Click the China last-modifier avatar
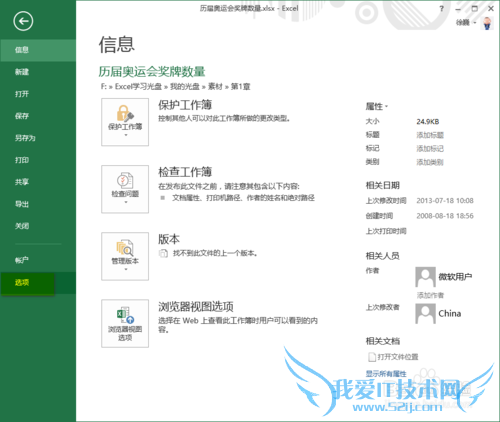The height and width of the screenshot is (422, 500). pos(425,314)
